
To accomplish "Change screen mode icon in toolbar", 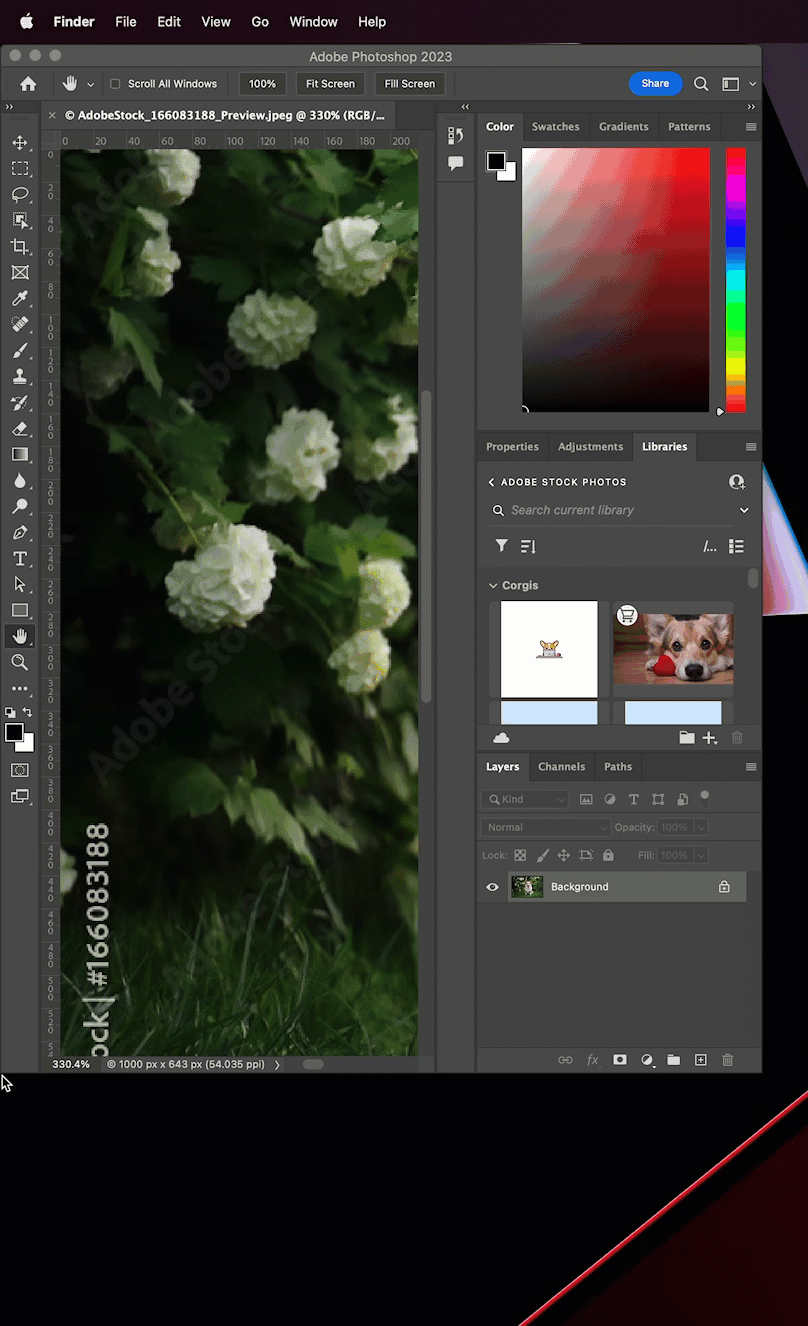I will (x=20, y=797).
